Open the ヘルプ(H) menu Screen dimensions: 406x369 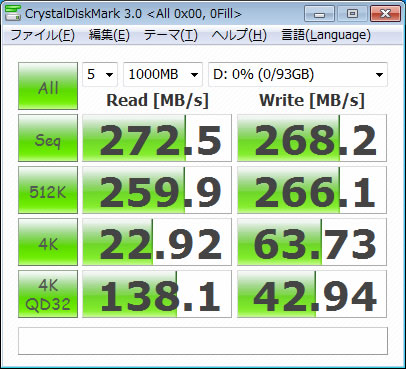coord(239,35)
